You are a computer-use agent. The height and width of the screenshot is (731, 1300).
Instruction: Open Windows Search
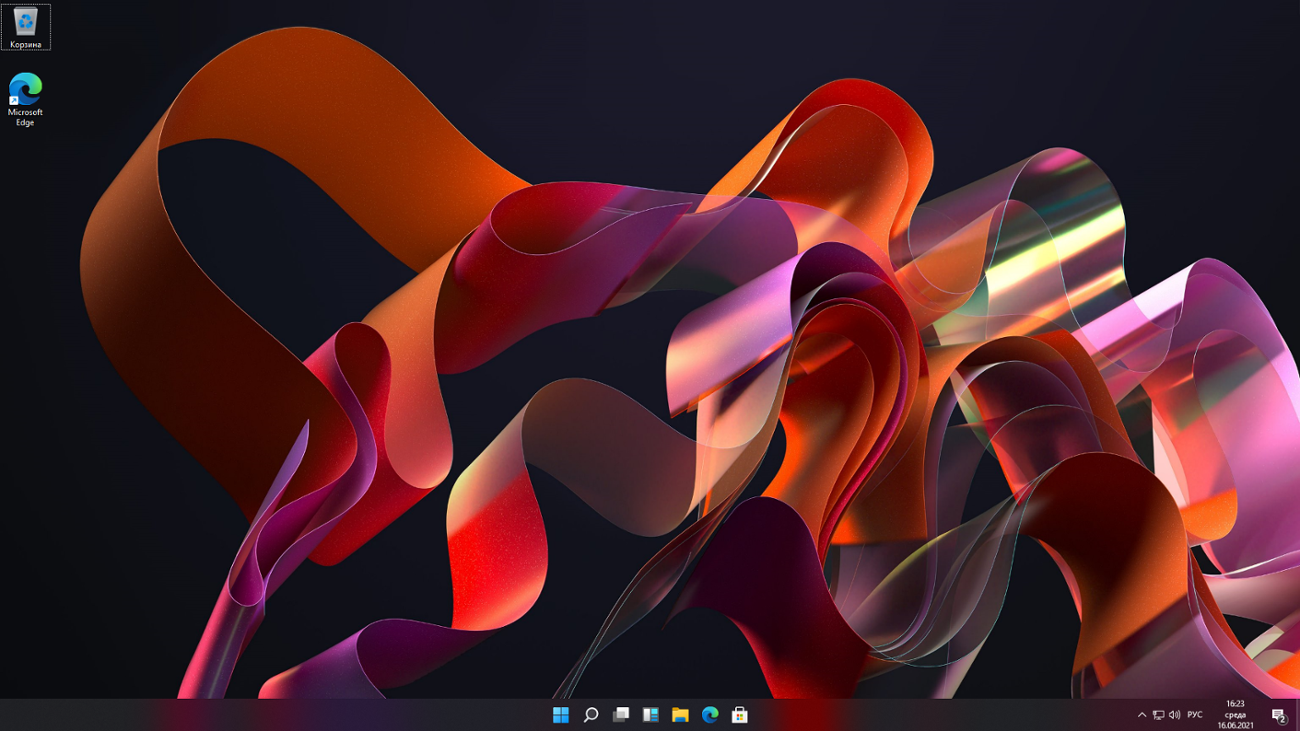(589, 715)
